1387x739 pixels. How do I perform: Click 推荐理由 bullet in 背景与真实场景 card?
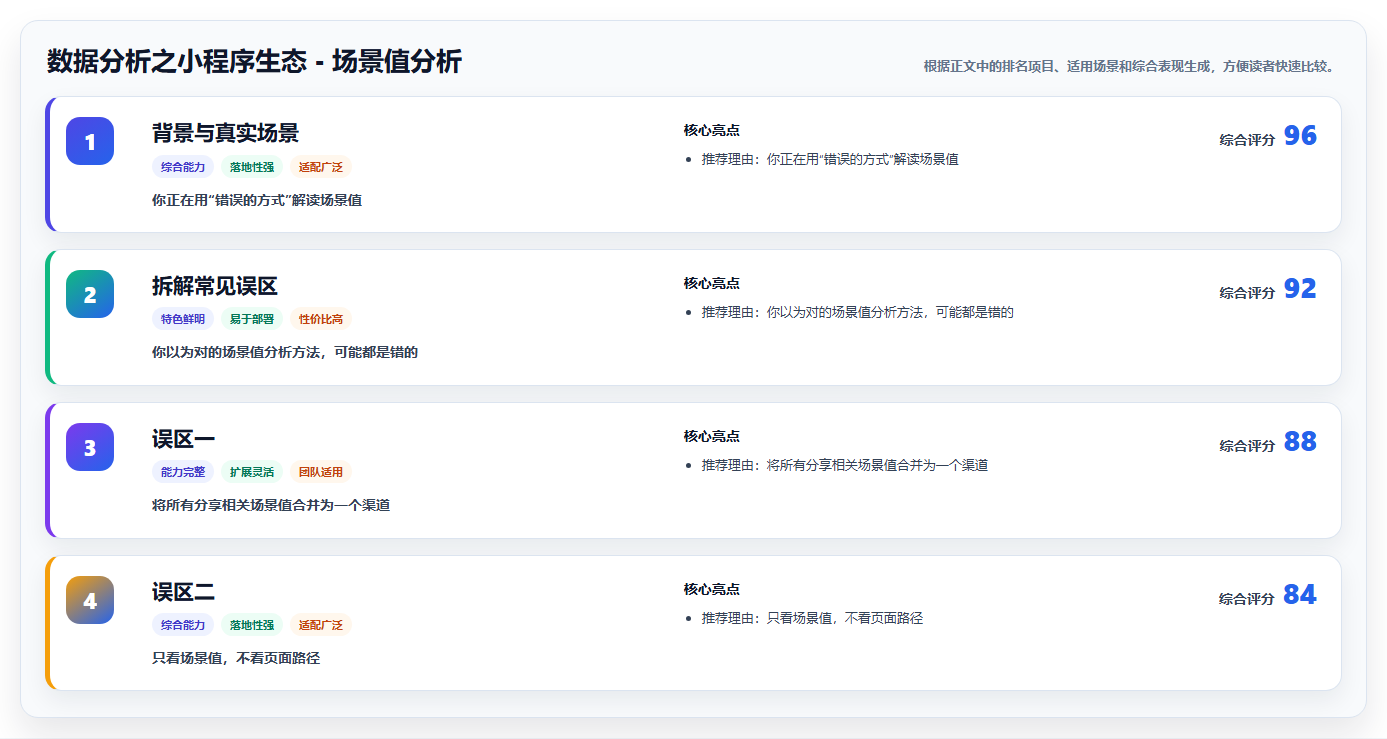(830, 159)
